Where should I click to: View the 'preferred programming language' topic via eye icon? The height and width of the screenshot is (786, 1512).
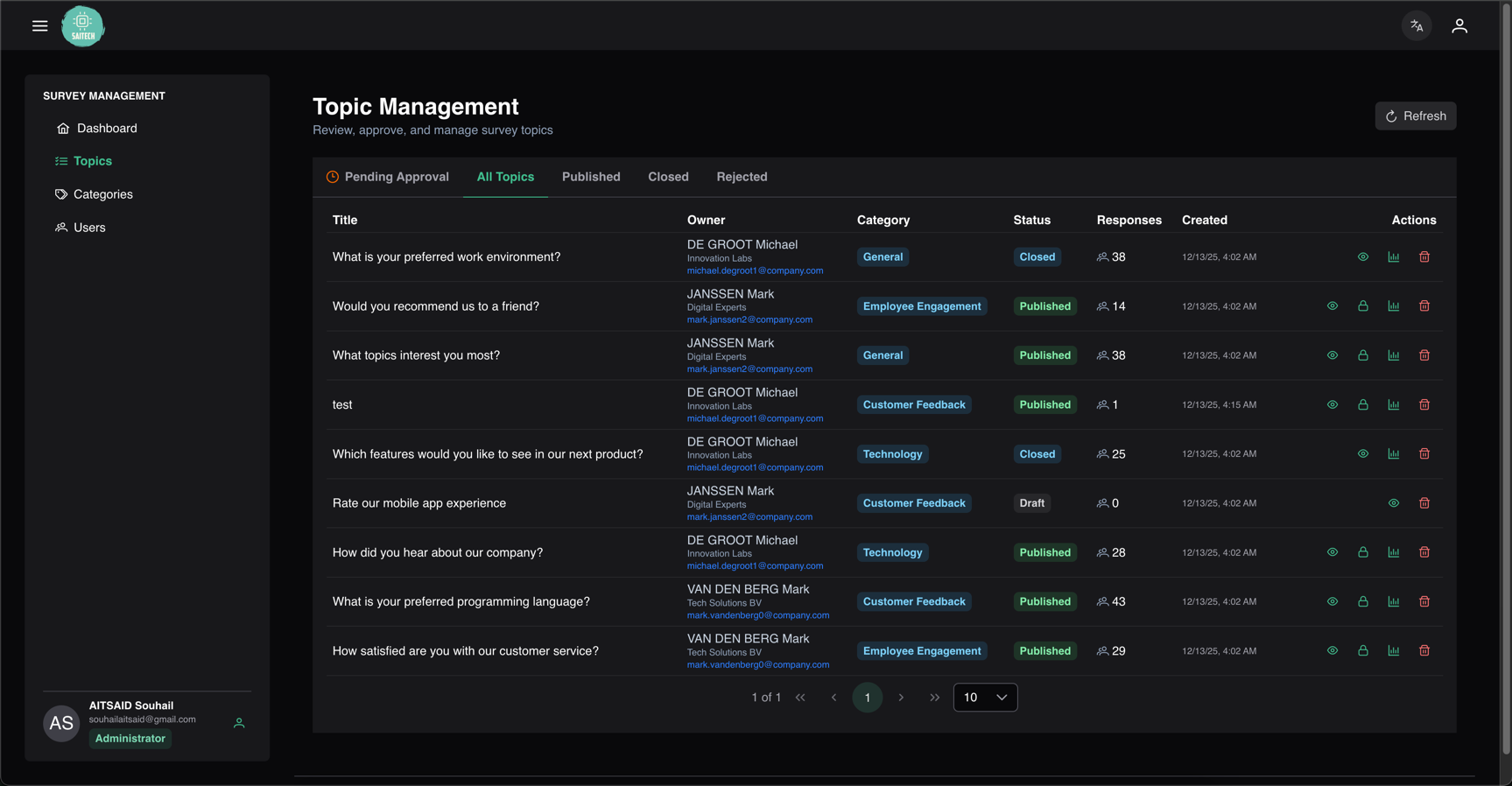point(1333,602)
